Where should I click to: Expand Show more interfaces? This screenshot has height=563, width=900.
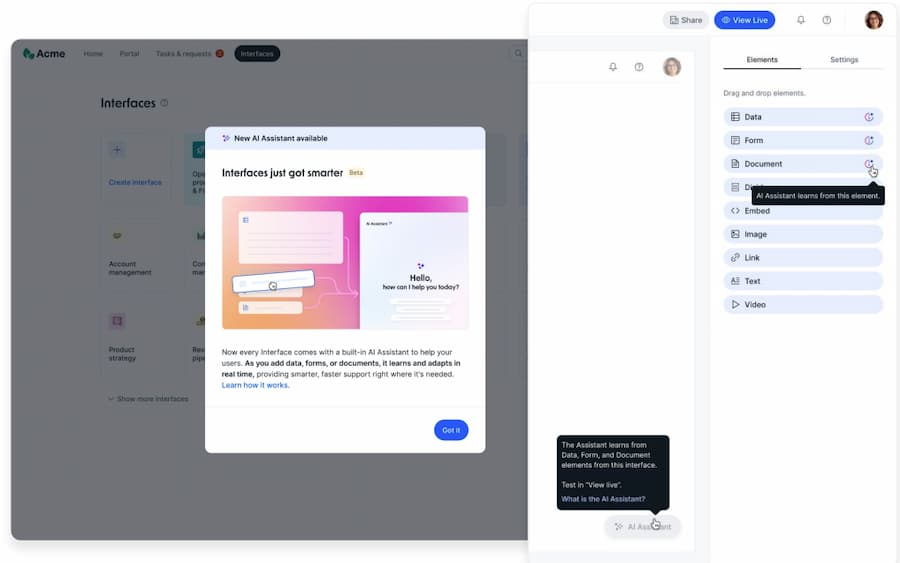point(148,399)
